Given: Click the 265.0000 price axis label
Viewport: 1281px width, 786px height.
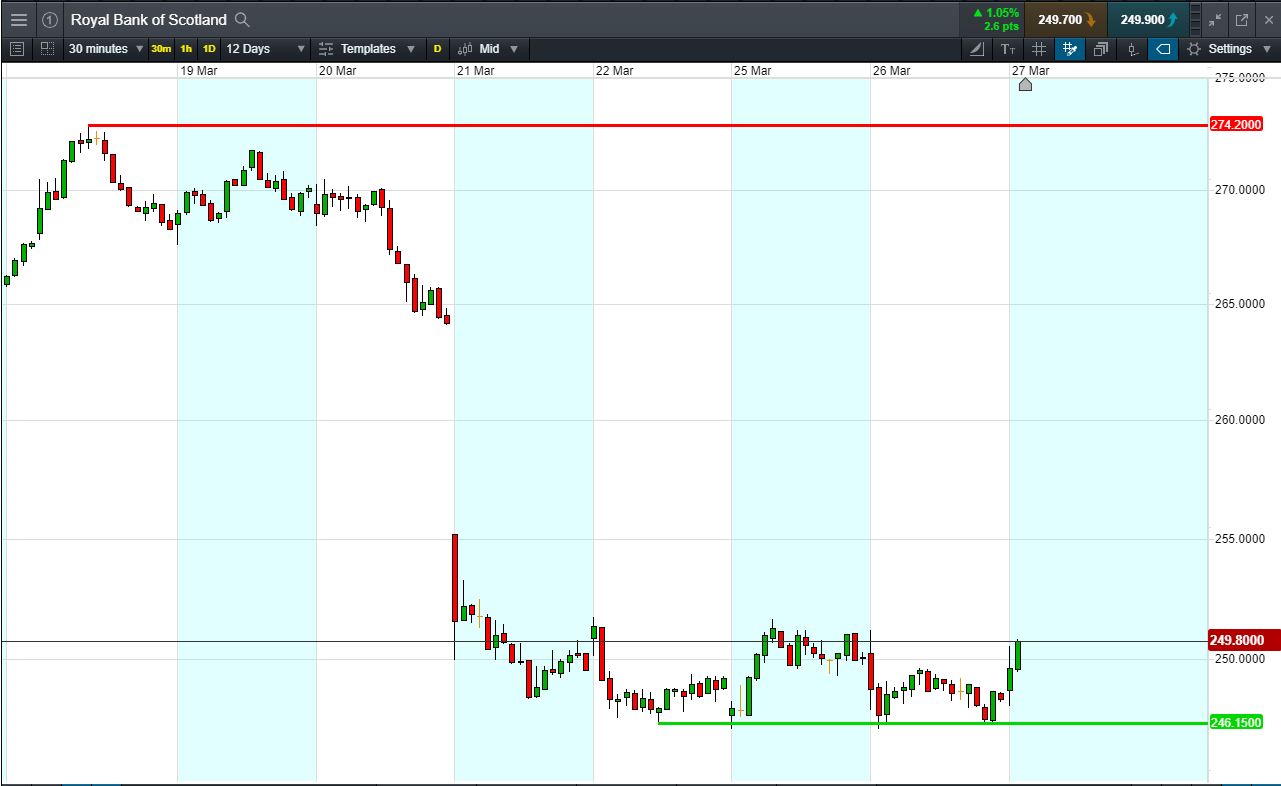Looking at the screenshot, I should point(1239,304).
